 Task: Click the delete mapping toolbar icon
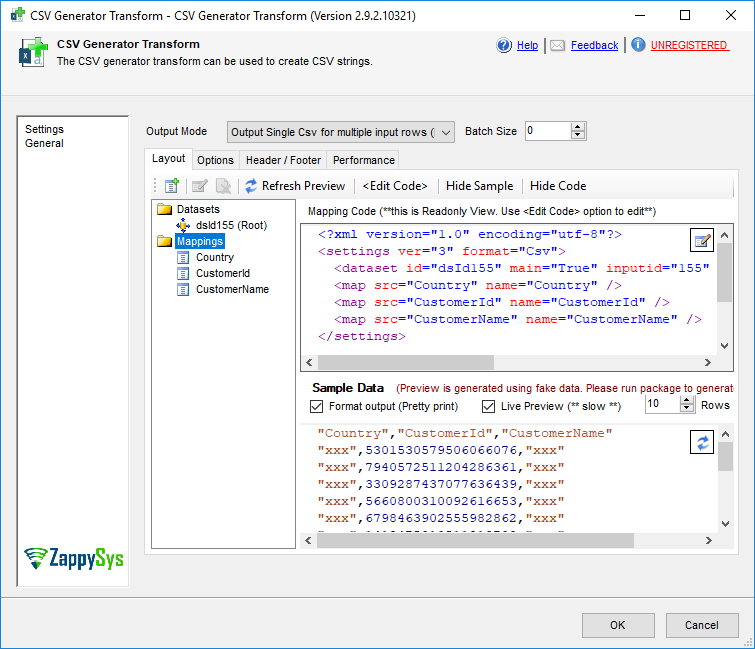coord(223,186)
